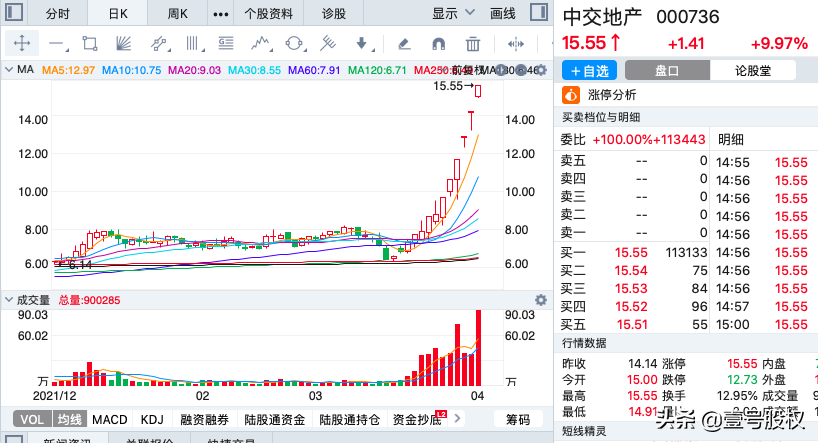Open the 显示 dropdown menu
This screenshot has height=443, width=818.
[x=453, y=13]
